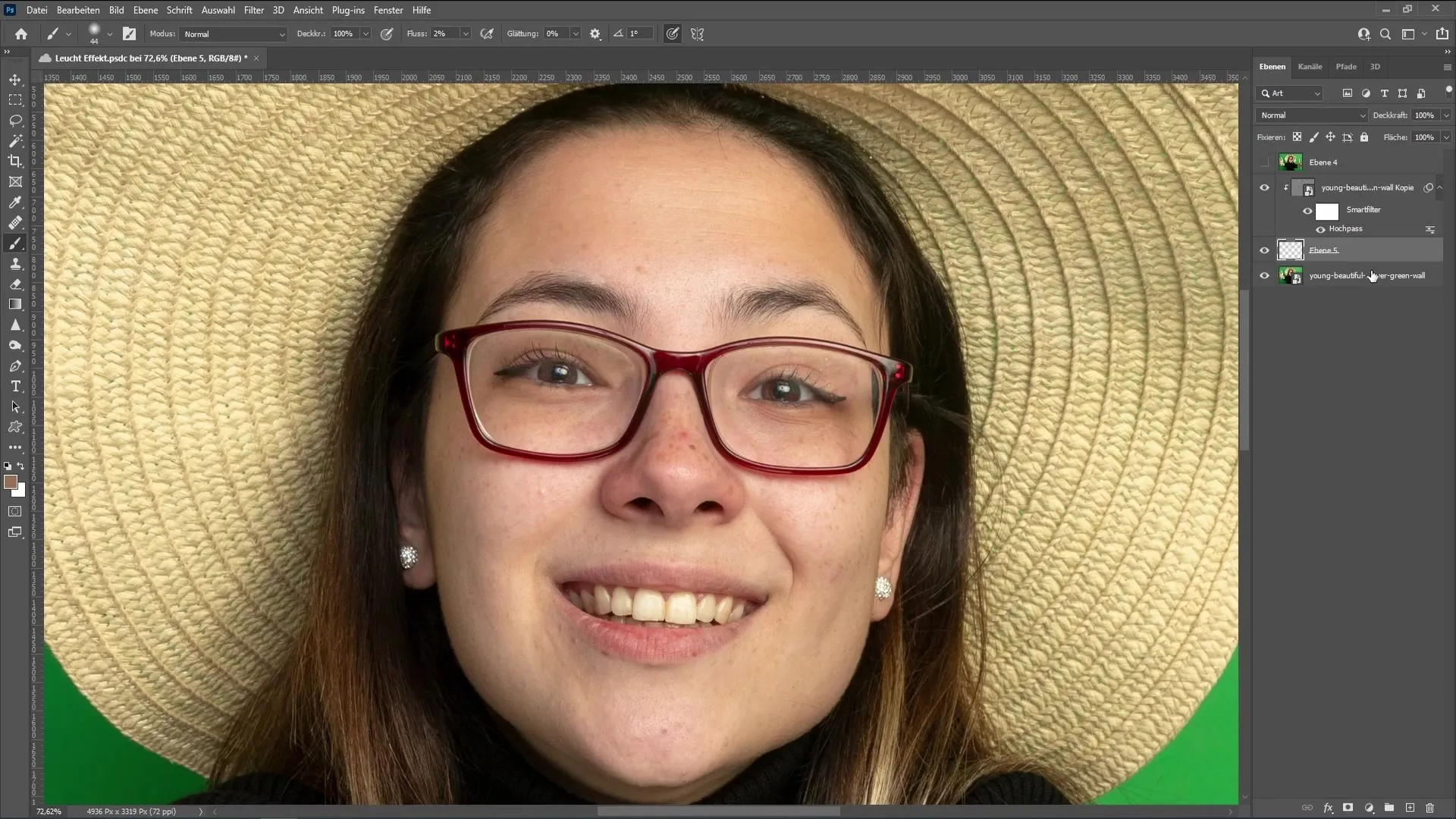Select the Brush tool in toolbar
Screen dimensions: 1456x819
point(15,243)
